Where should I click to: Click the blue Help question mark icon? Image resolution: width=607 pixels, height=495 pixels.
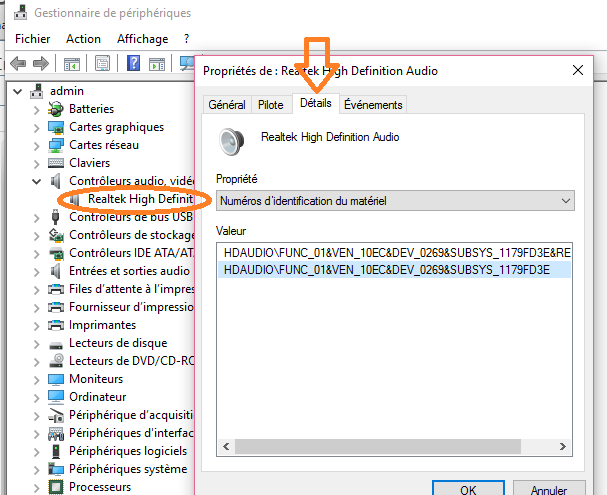point(134,63)
